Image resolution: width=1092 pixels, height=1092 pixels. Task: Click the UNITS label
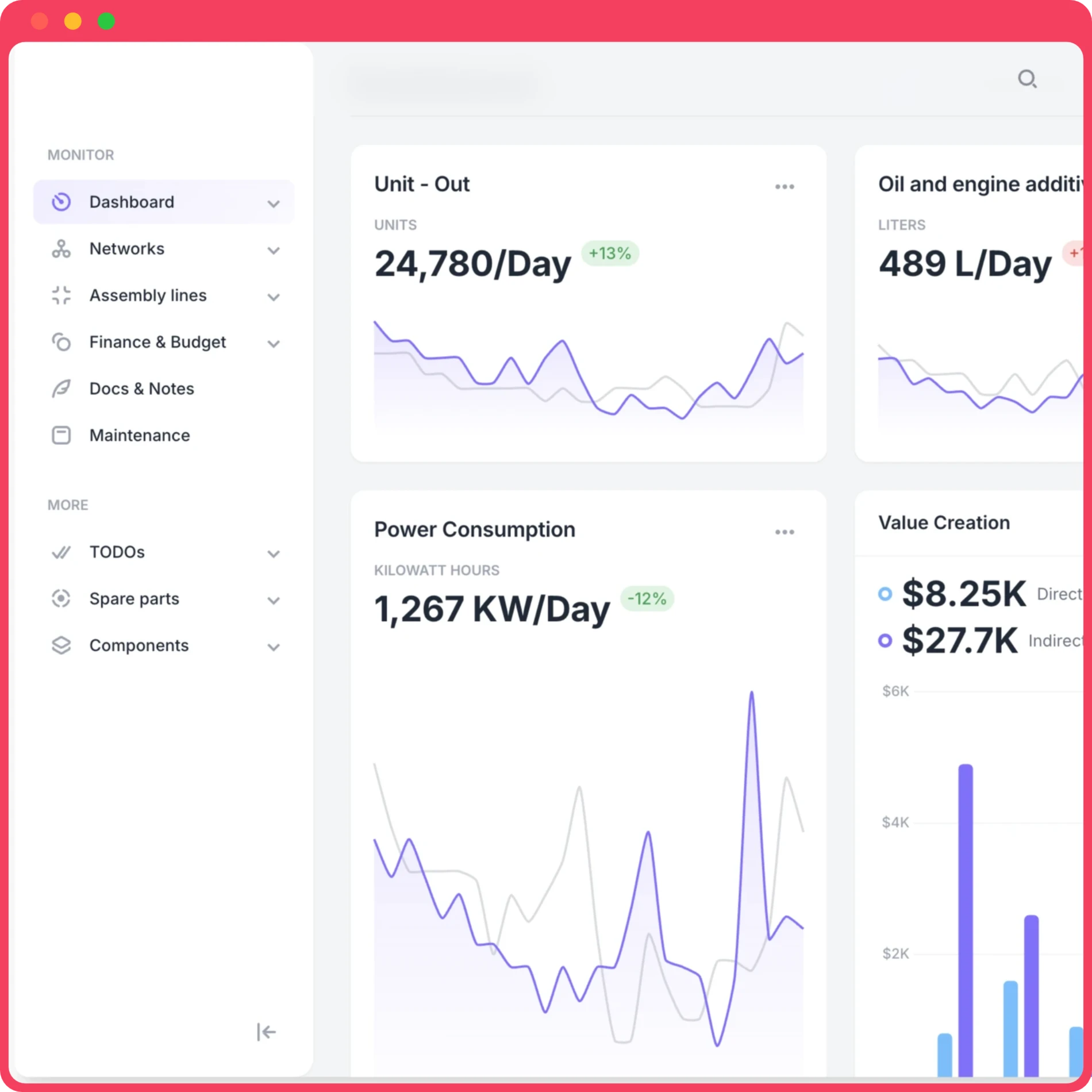395,225
